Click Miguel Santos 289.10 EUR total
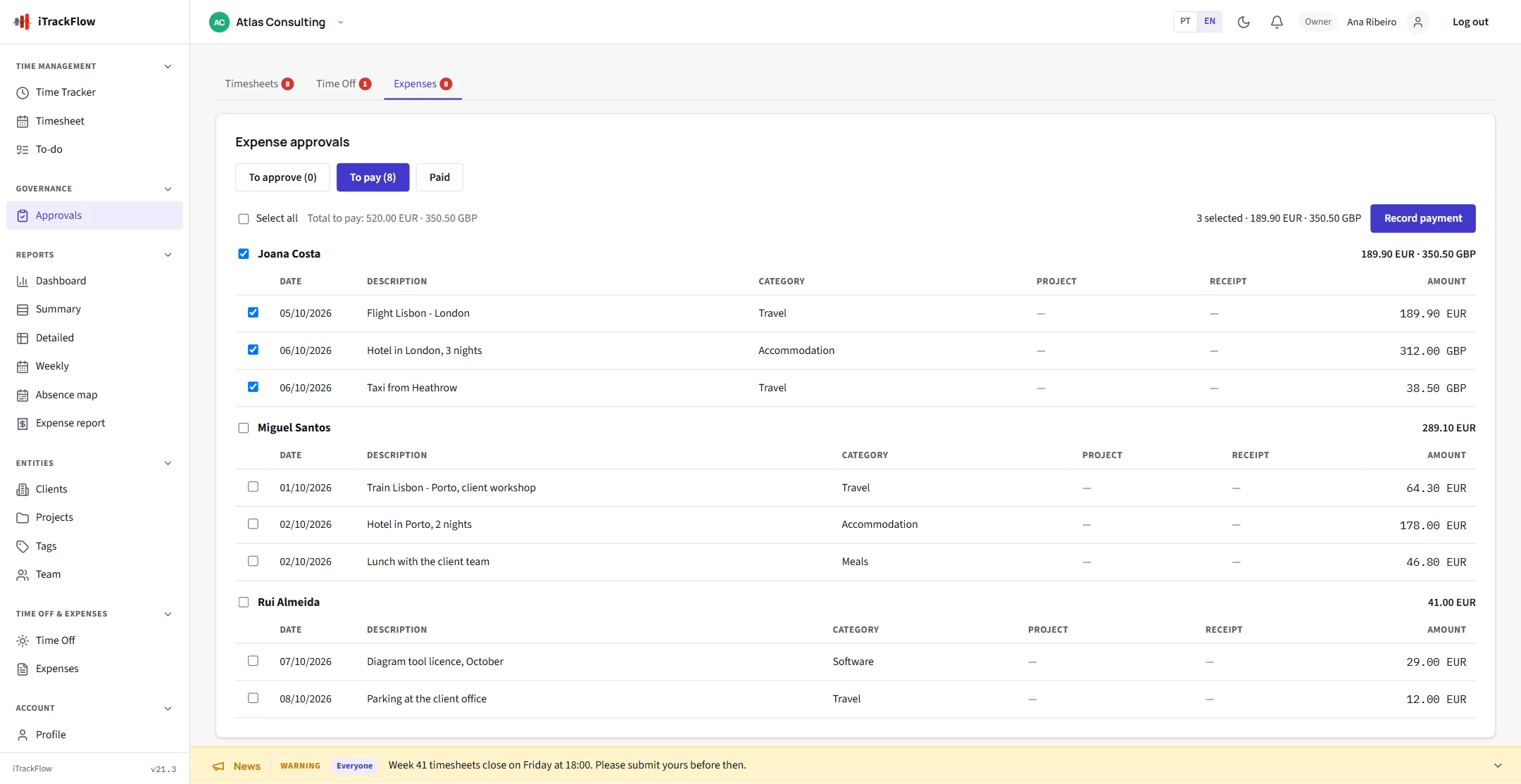 click(x=1448, y=428)
